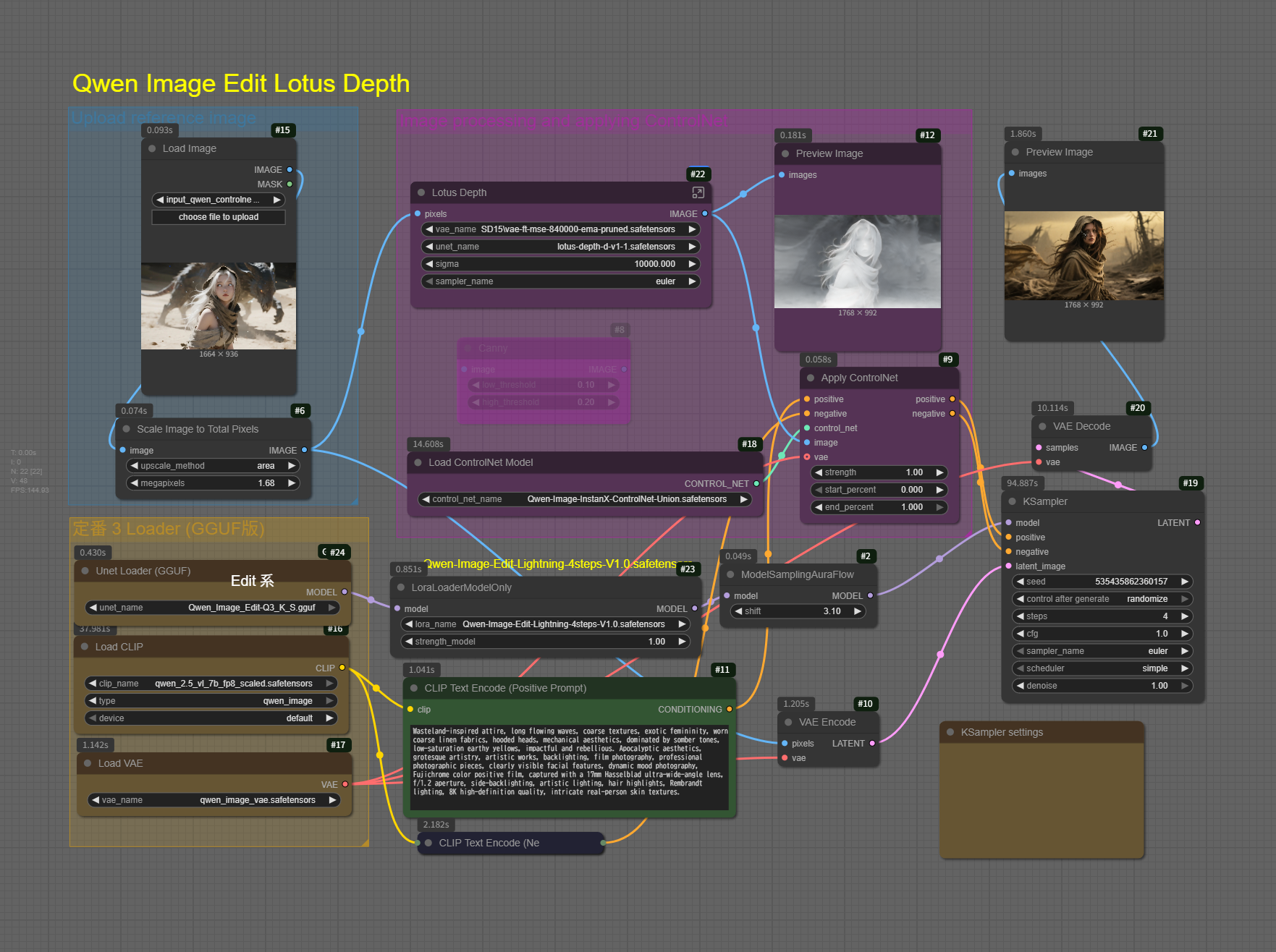Click the depth map preview thumbnail
Image resolution: width=1276 pixels, height=952 pixels.
pos(857,262)
